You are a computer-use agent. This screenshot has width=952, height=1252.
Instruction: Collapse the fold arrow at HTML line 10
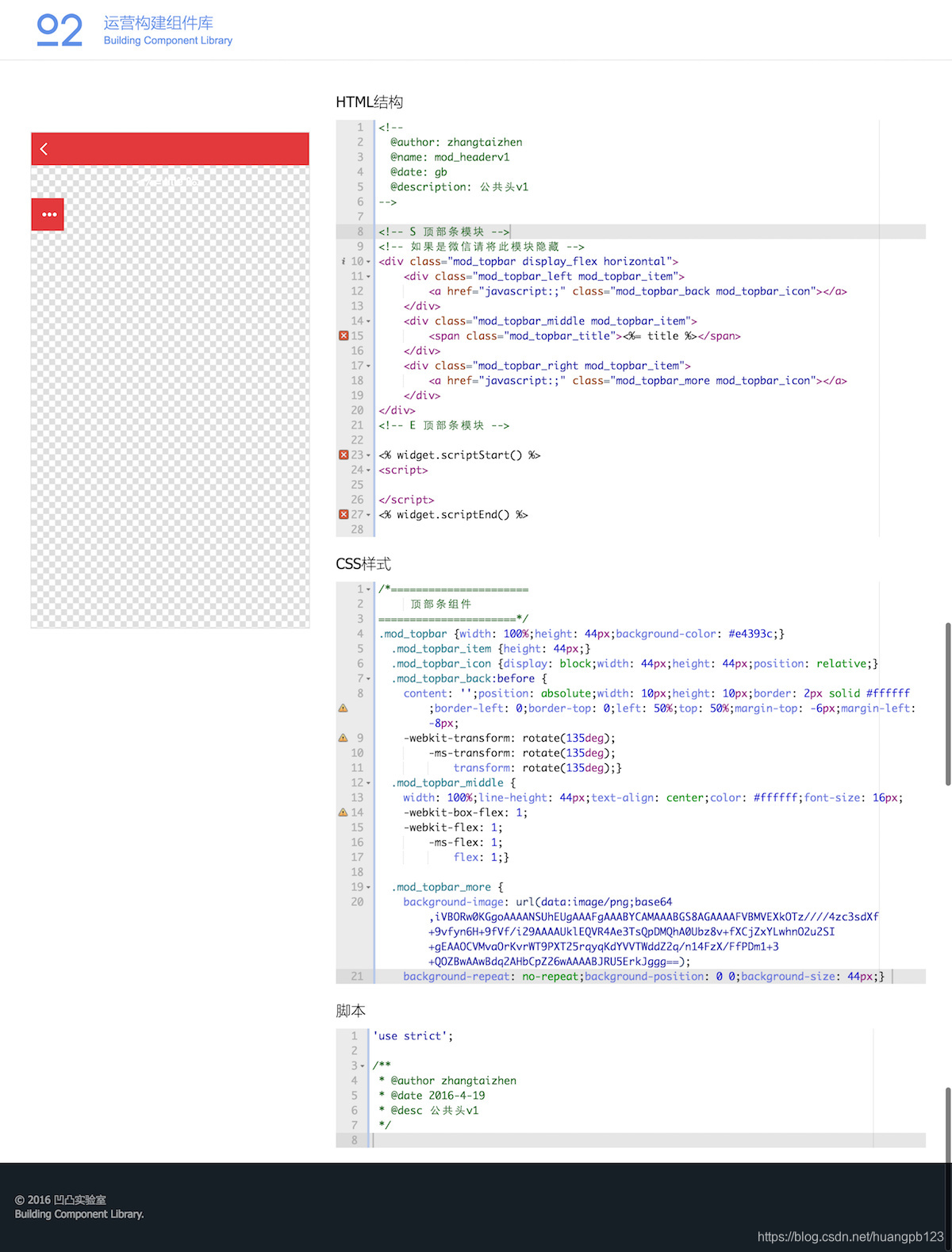tap(368, 262)
